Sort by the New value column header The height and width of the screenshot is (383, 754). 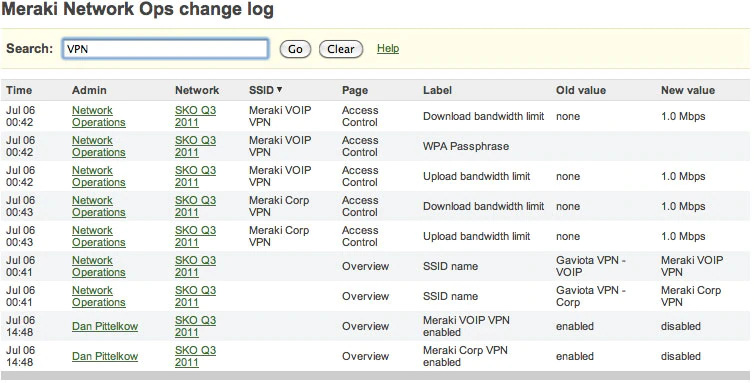click(x=688, y=90)
